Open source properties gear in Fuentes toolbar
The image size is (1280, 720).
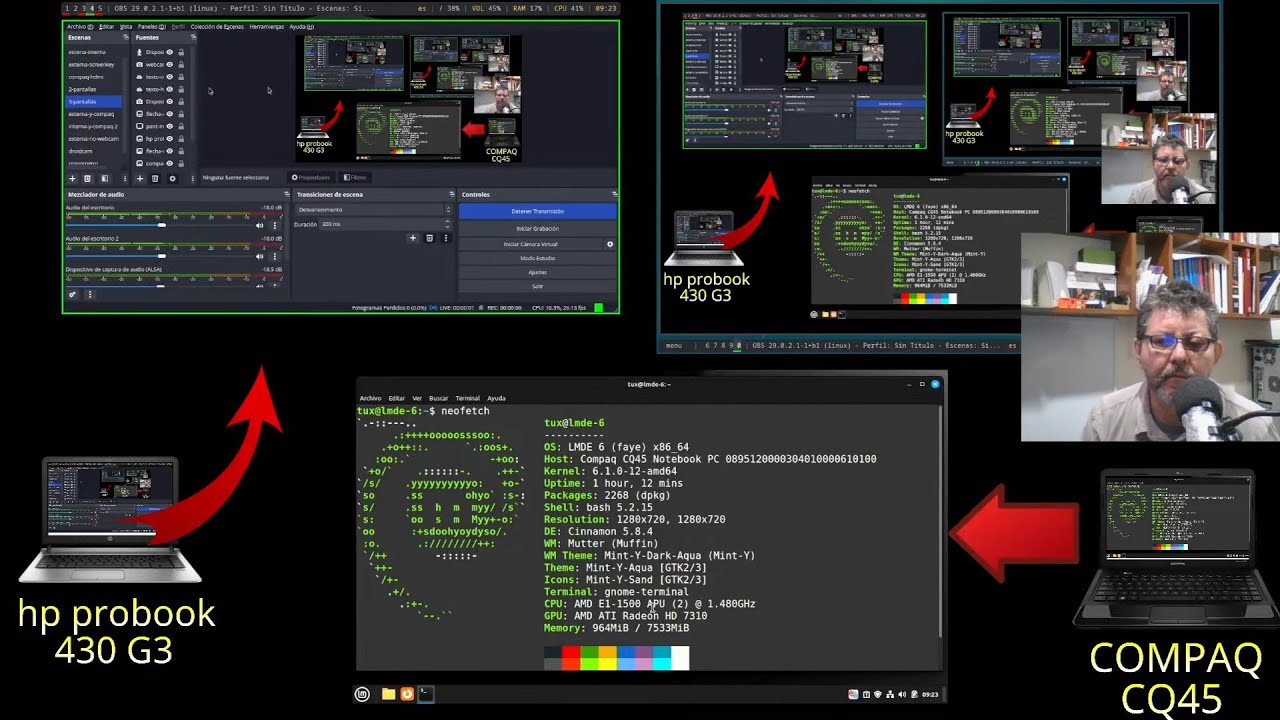coord(172,178)
